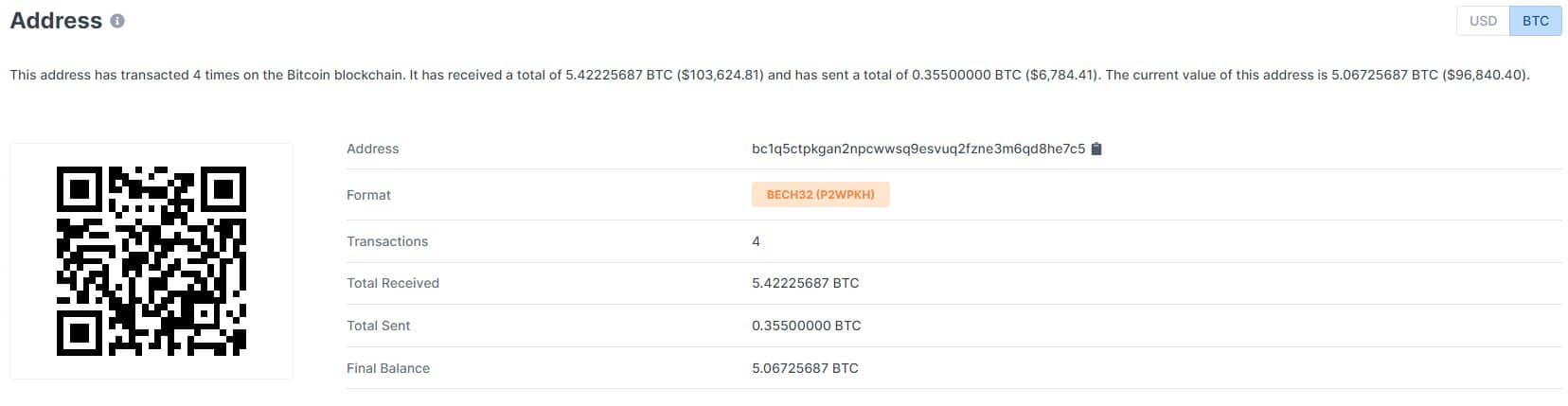Switch currency display to USD
This screenshot has height=406, width=1568.
[x=1483, y=21]
